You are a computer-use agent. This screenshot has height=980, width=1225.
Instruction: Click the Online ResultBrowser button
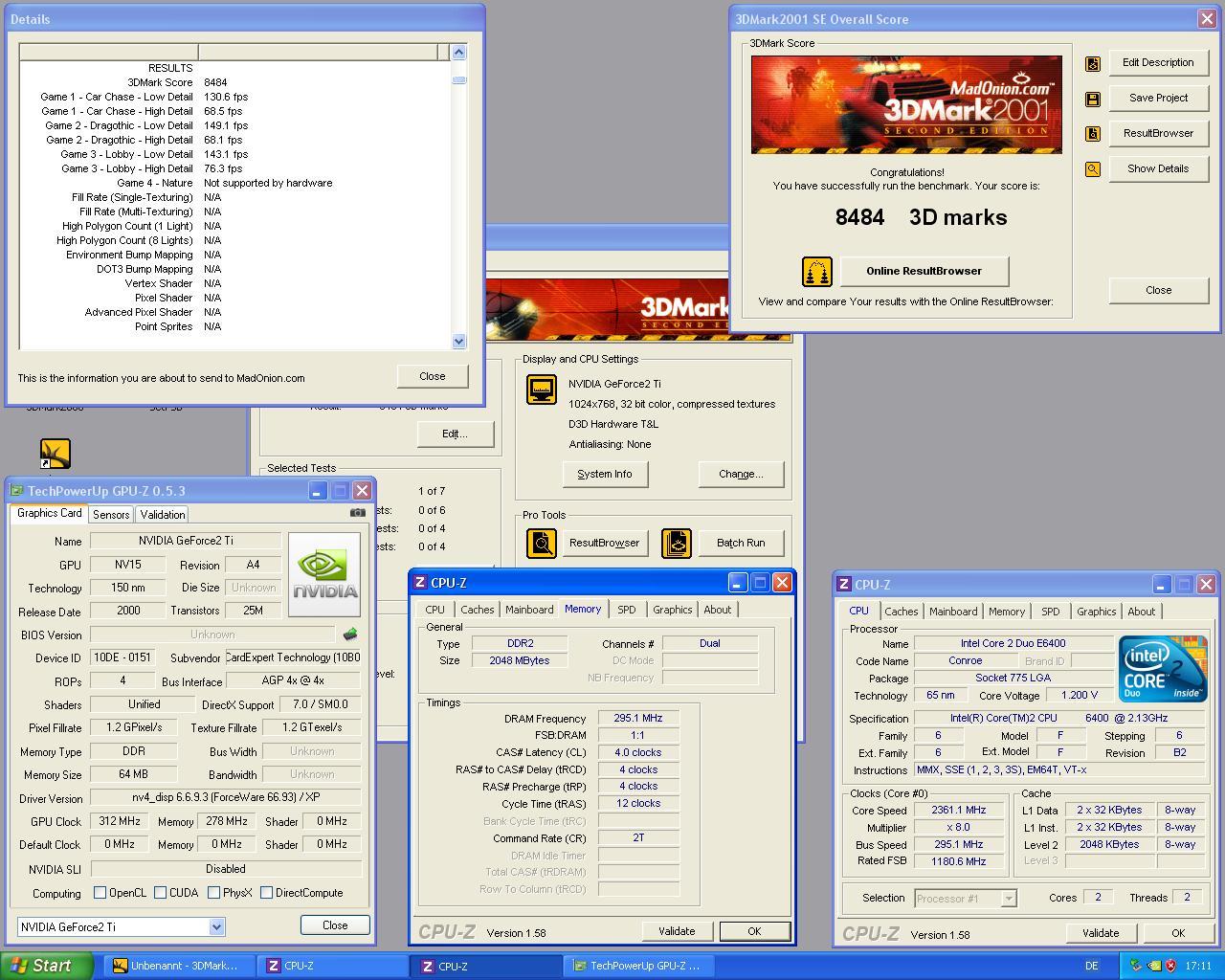tap(924, 271)
